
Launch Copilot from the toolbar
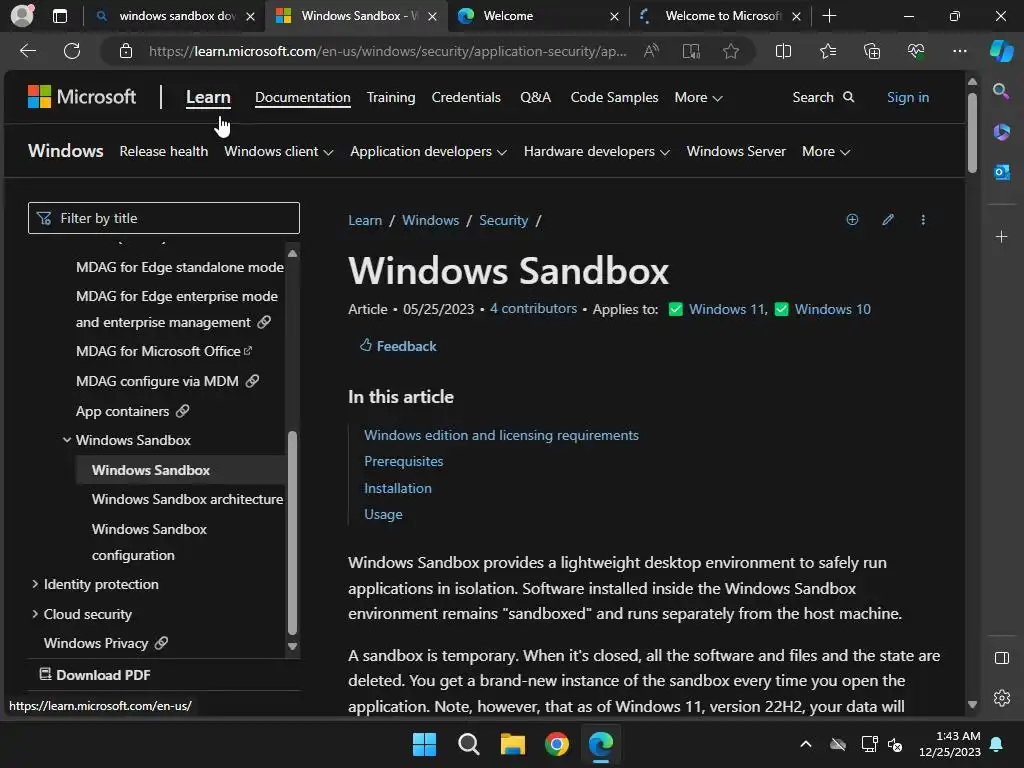[1001, 51]
